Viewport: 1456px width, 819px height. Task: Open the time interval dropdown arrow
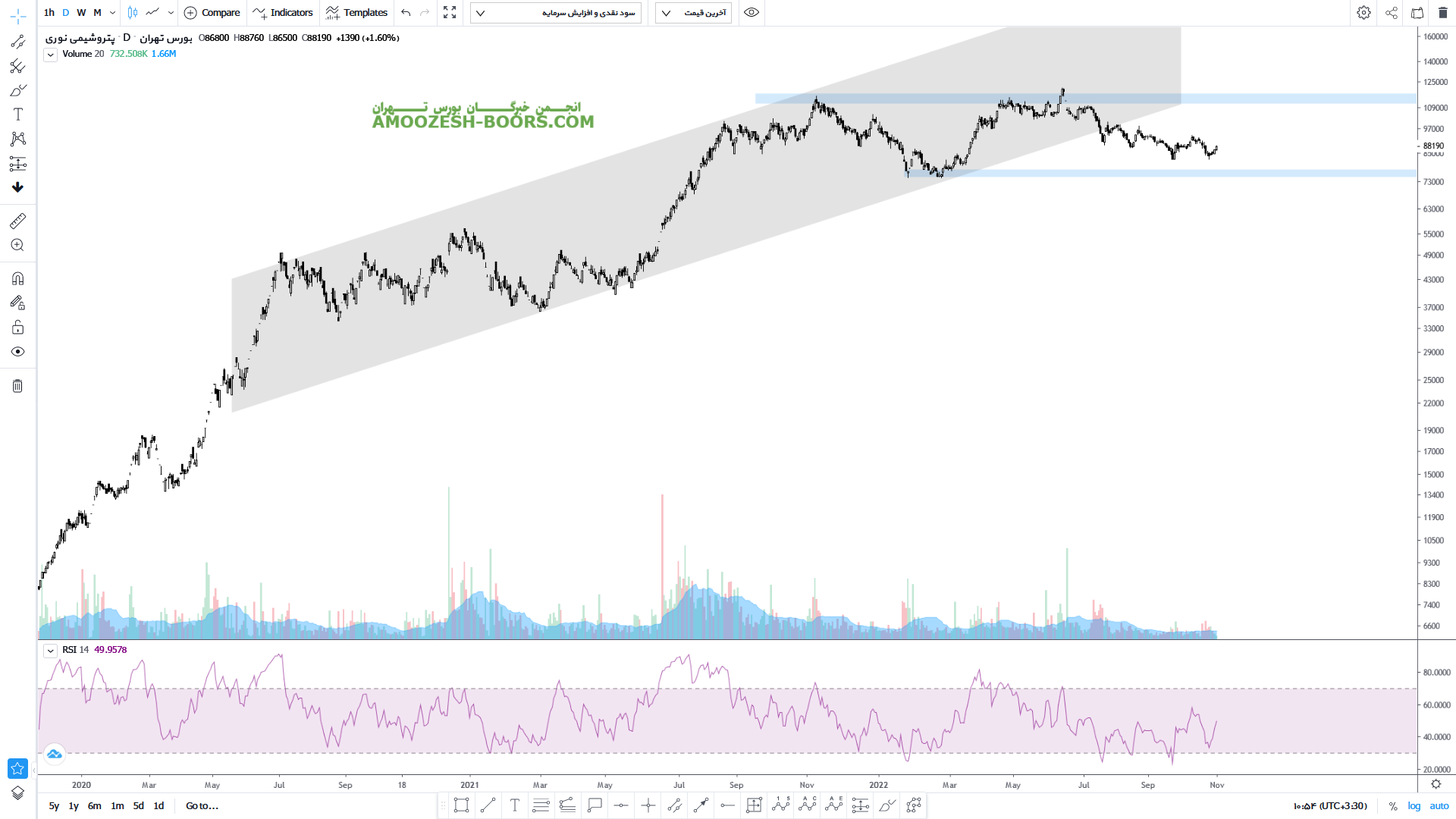tap(112, 13)
